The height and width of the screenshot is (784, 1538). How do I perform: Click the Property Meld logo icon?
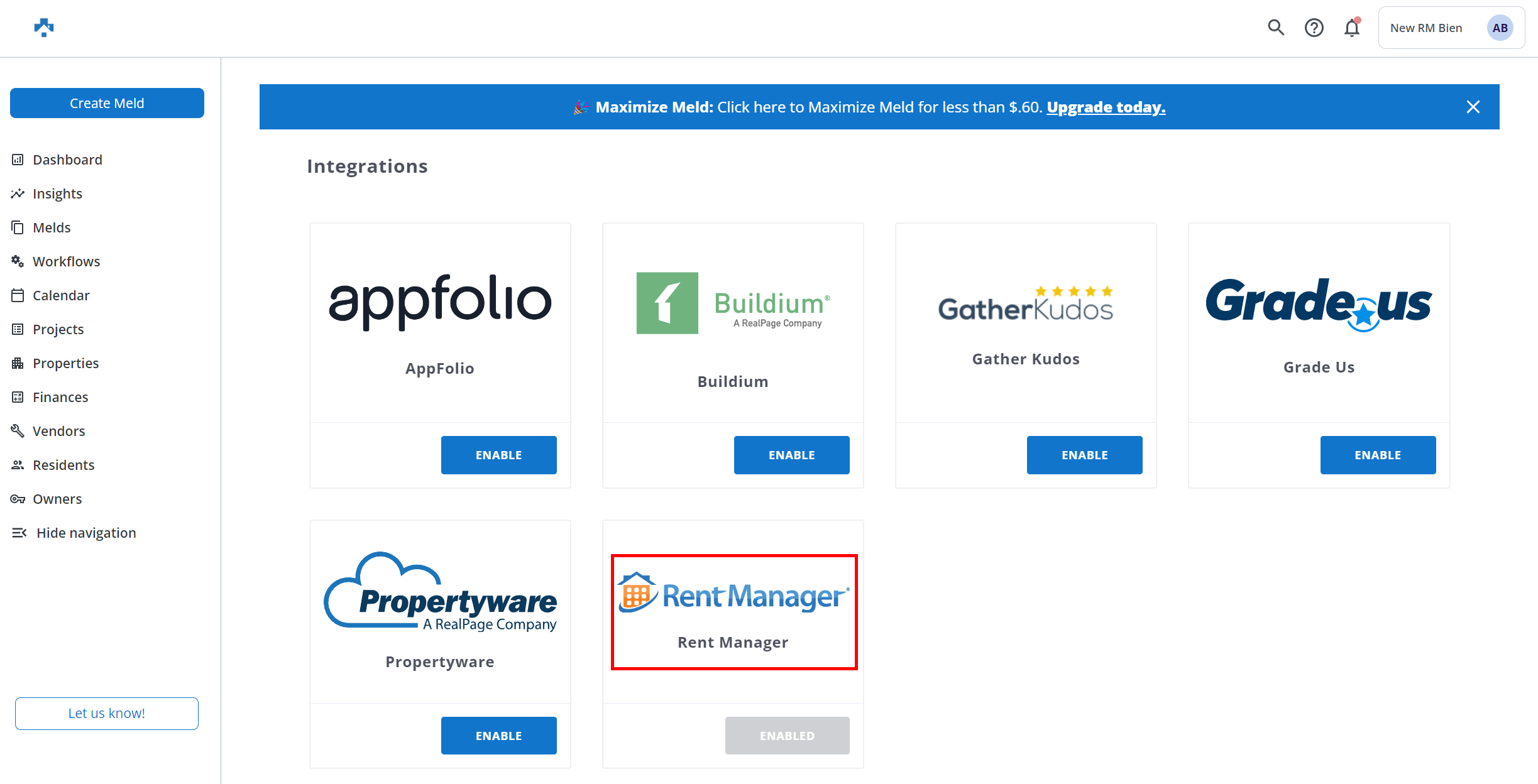[x=44, y=28]
